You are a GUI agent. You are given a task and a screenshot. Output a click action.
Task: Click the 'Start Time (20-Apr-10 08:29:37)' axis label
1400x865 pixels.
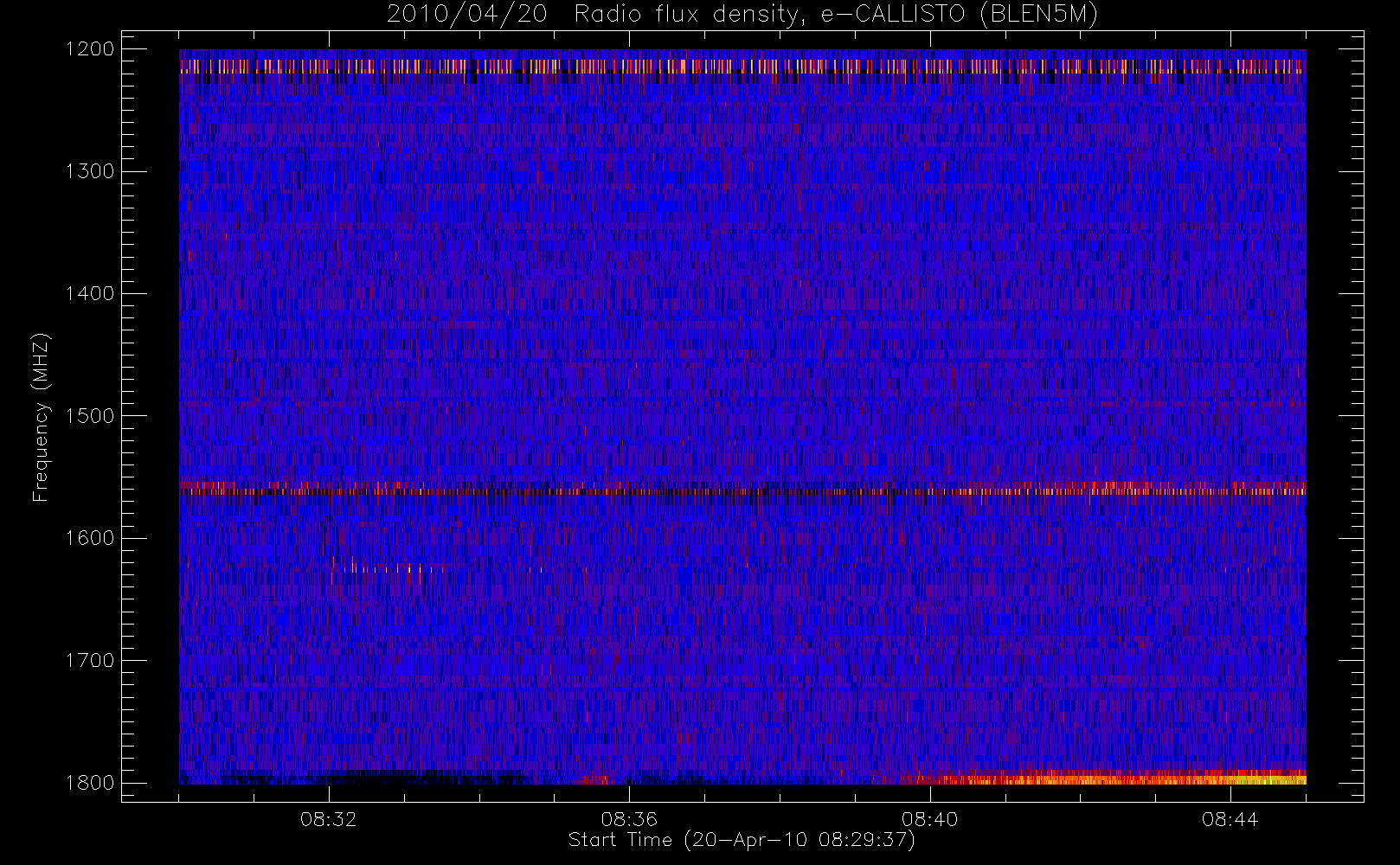[x=742, y=840]
